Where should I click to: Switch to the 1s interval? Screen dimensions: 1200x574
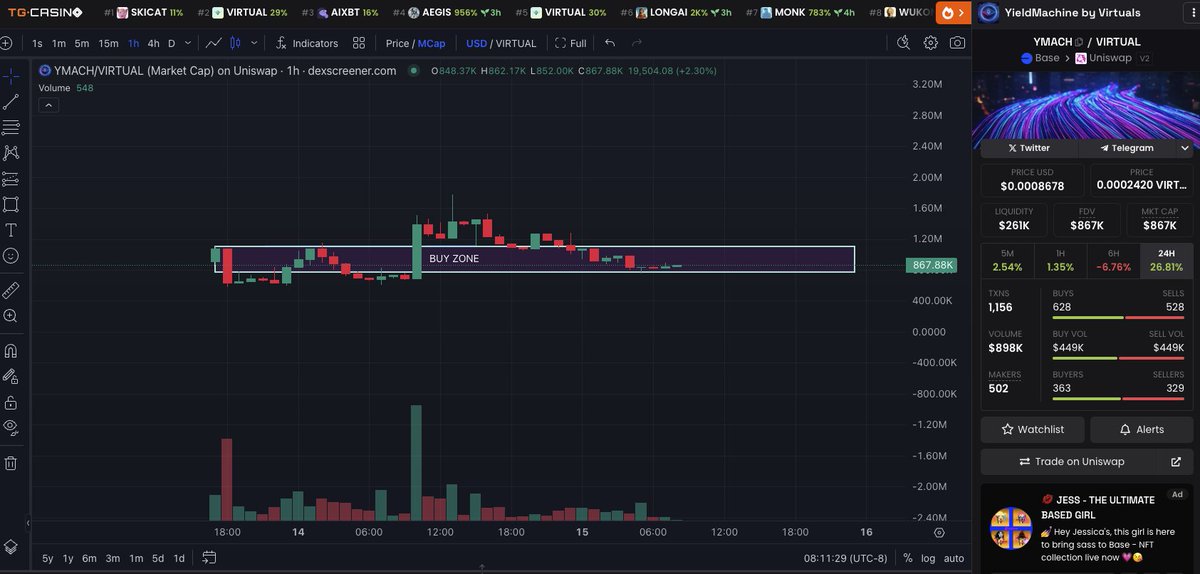pyautogui.click(x=37, y=43)
